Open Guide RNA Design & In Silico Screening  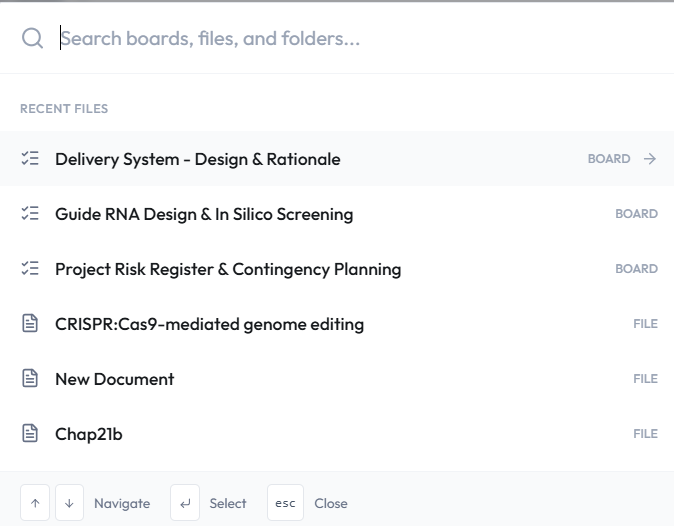tap(204, 214)
